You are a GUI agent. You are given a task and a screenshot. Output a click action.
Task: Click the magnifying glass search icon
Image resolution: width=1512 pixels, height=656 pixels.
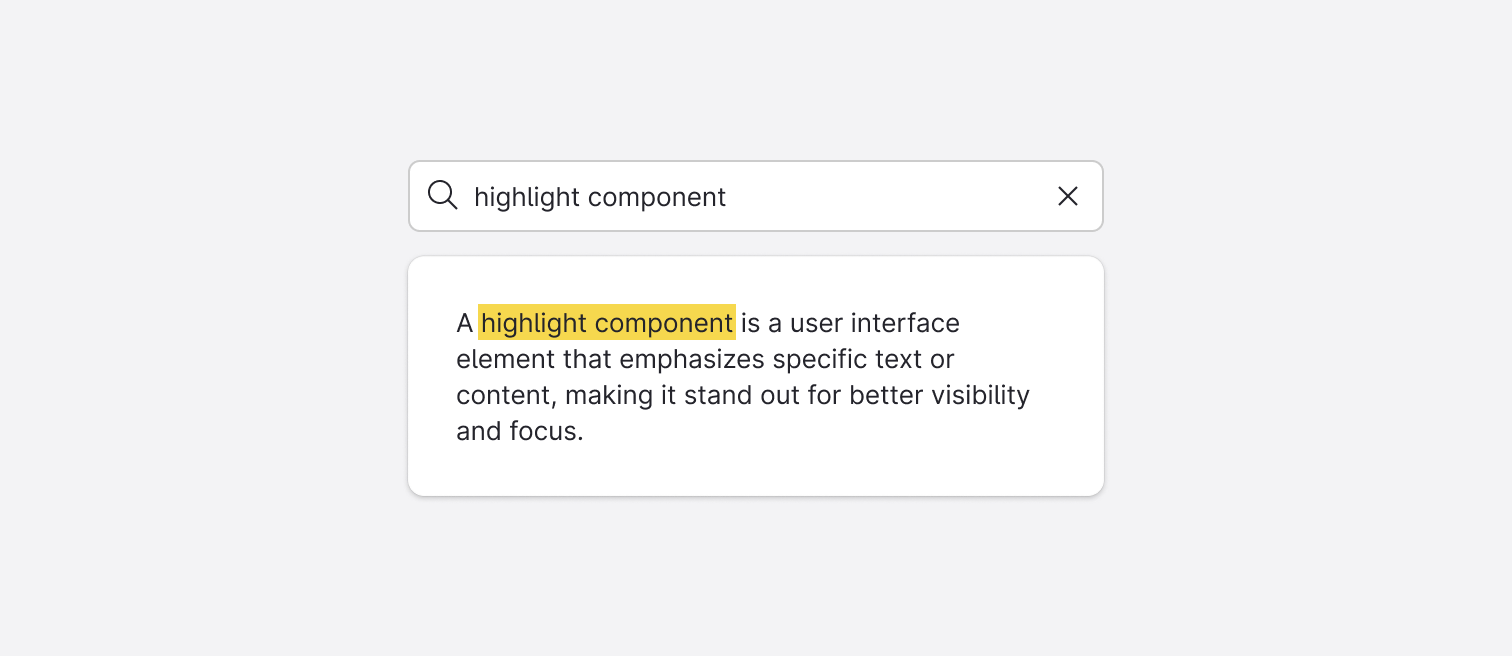click(x=442, y=195)
